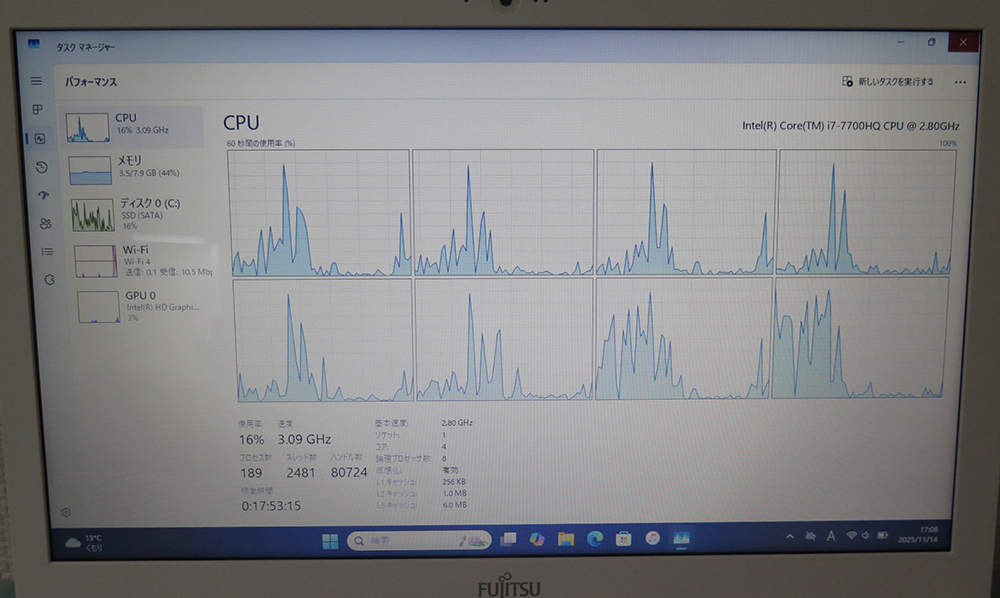Select the メモリ performance entry

(136, 169)
